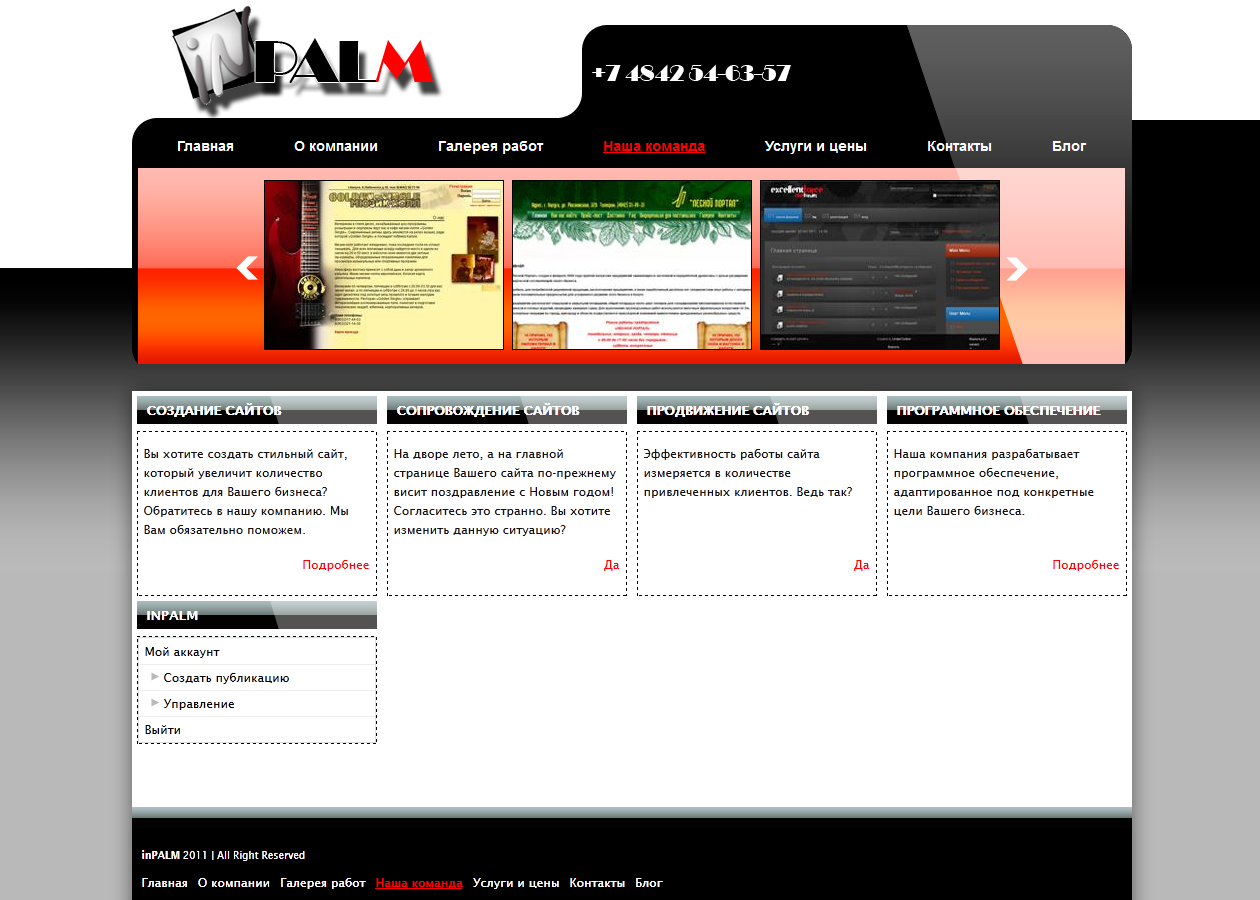Click Да under Сопровождение сайтов

[x=612, y=565]
